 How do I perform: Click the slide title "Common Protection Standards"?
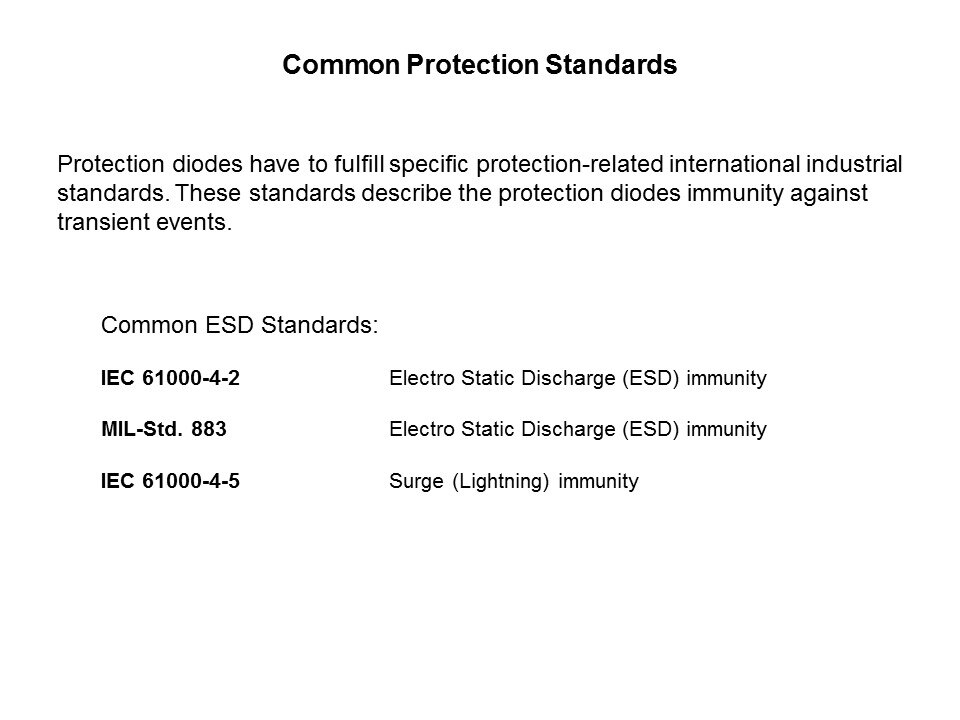(x=480, y=66)
